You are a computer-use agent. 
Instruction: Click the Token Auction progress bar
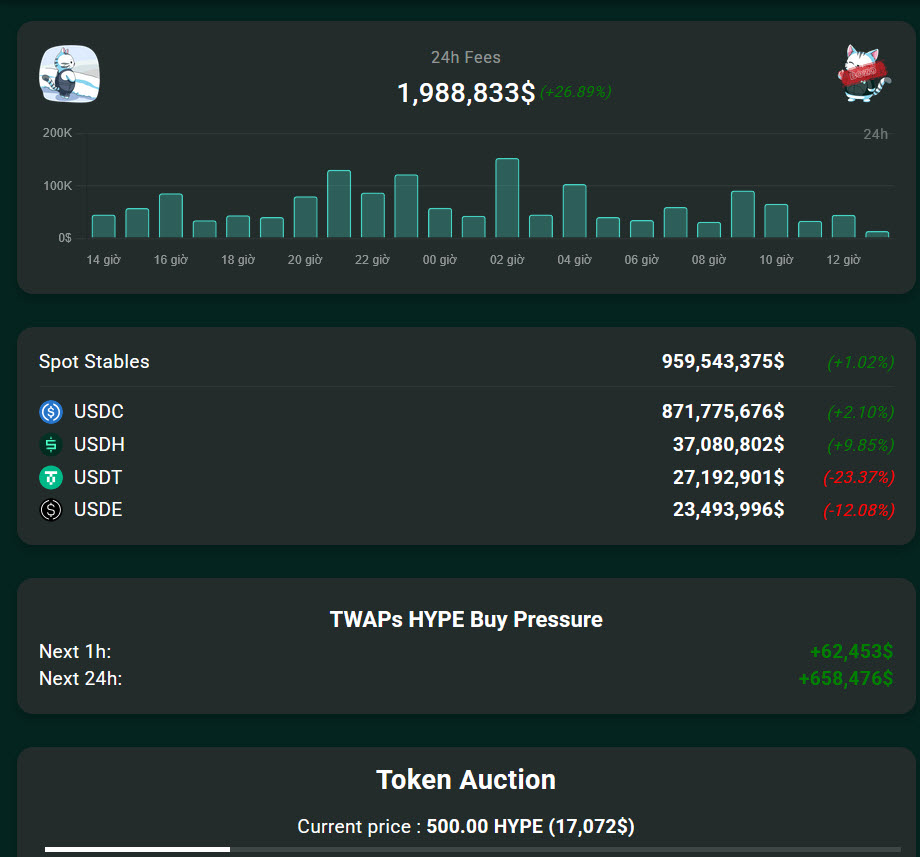coord(472,849)
